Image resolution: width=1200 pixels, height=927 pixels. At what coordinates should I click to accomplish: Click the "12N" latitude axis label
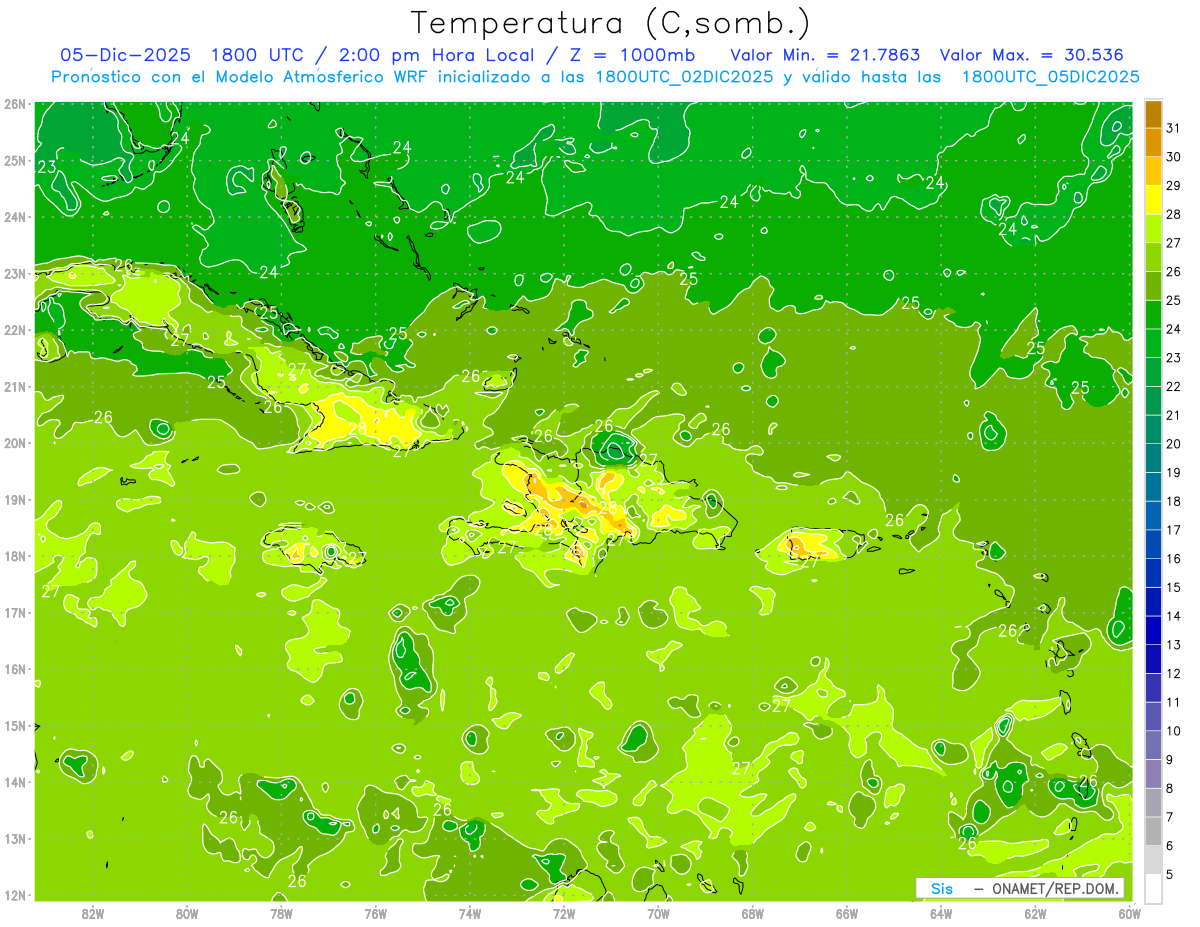[15, 895]
